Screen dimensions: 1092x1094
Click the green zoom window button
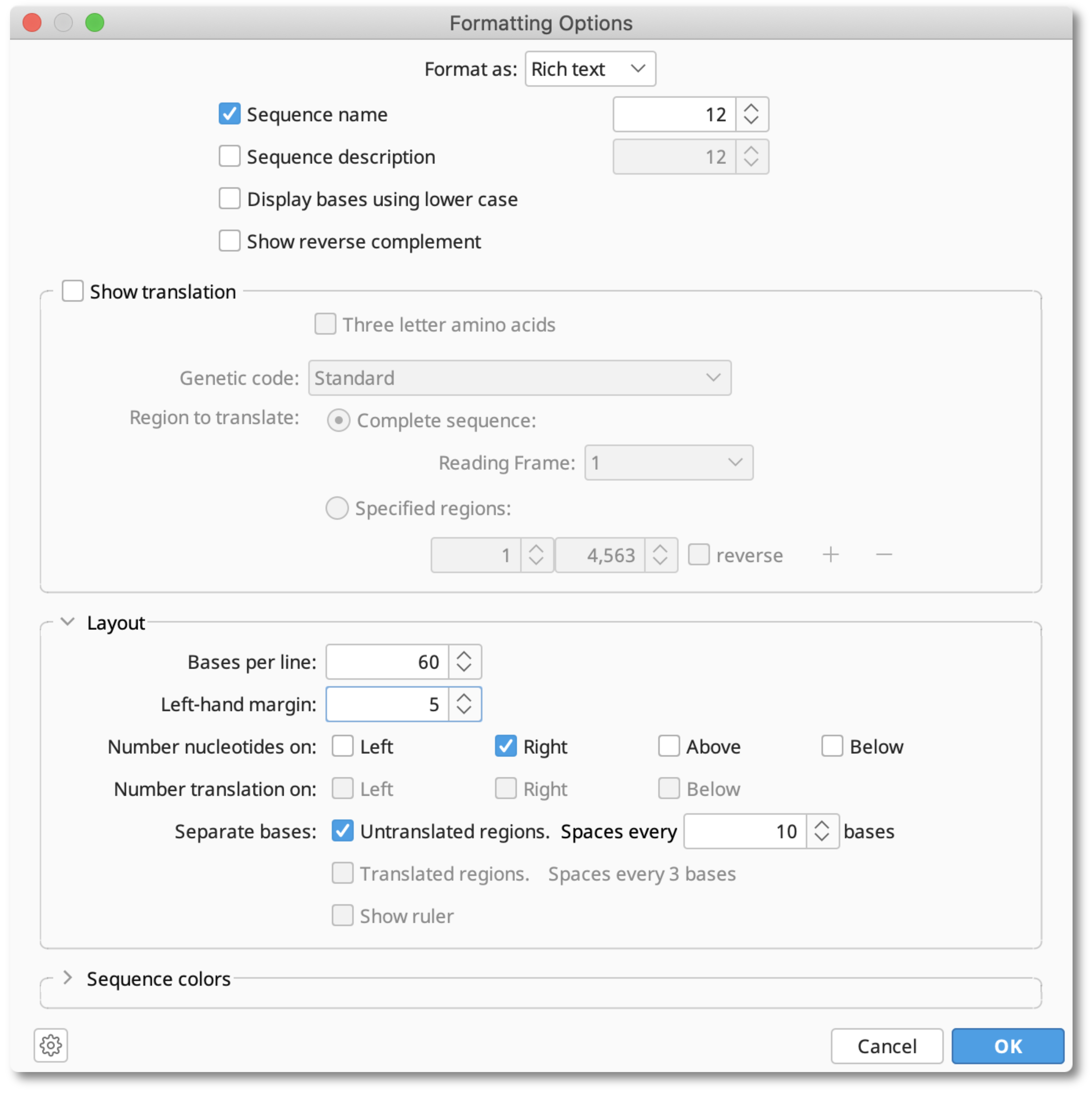[x=95, y=23]
